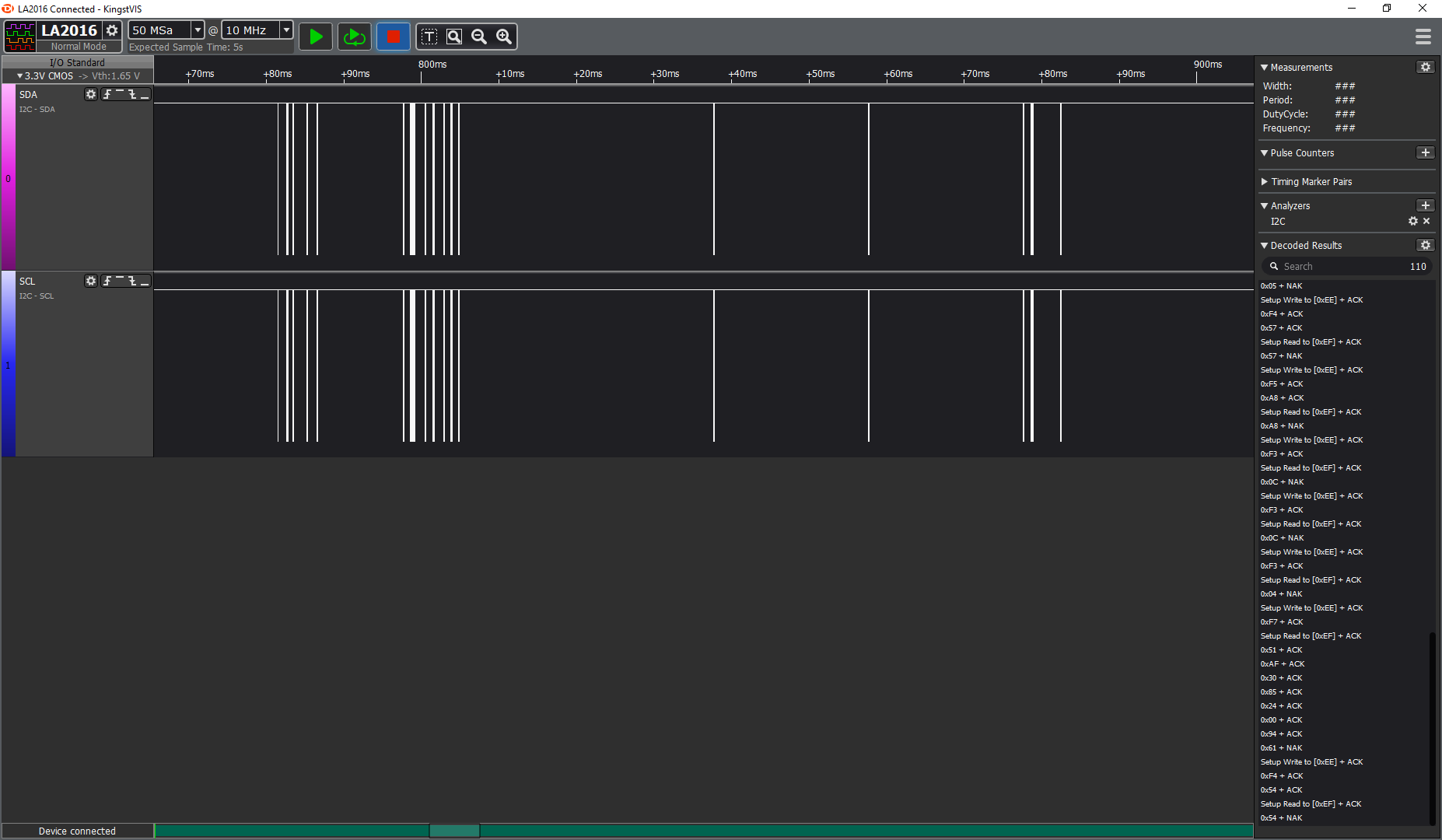The height and width of the screenshot is (840, 1442).
Task: Start single capture with the green play button
Action: point(316,37)
